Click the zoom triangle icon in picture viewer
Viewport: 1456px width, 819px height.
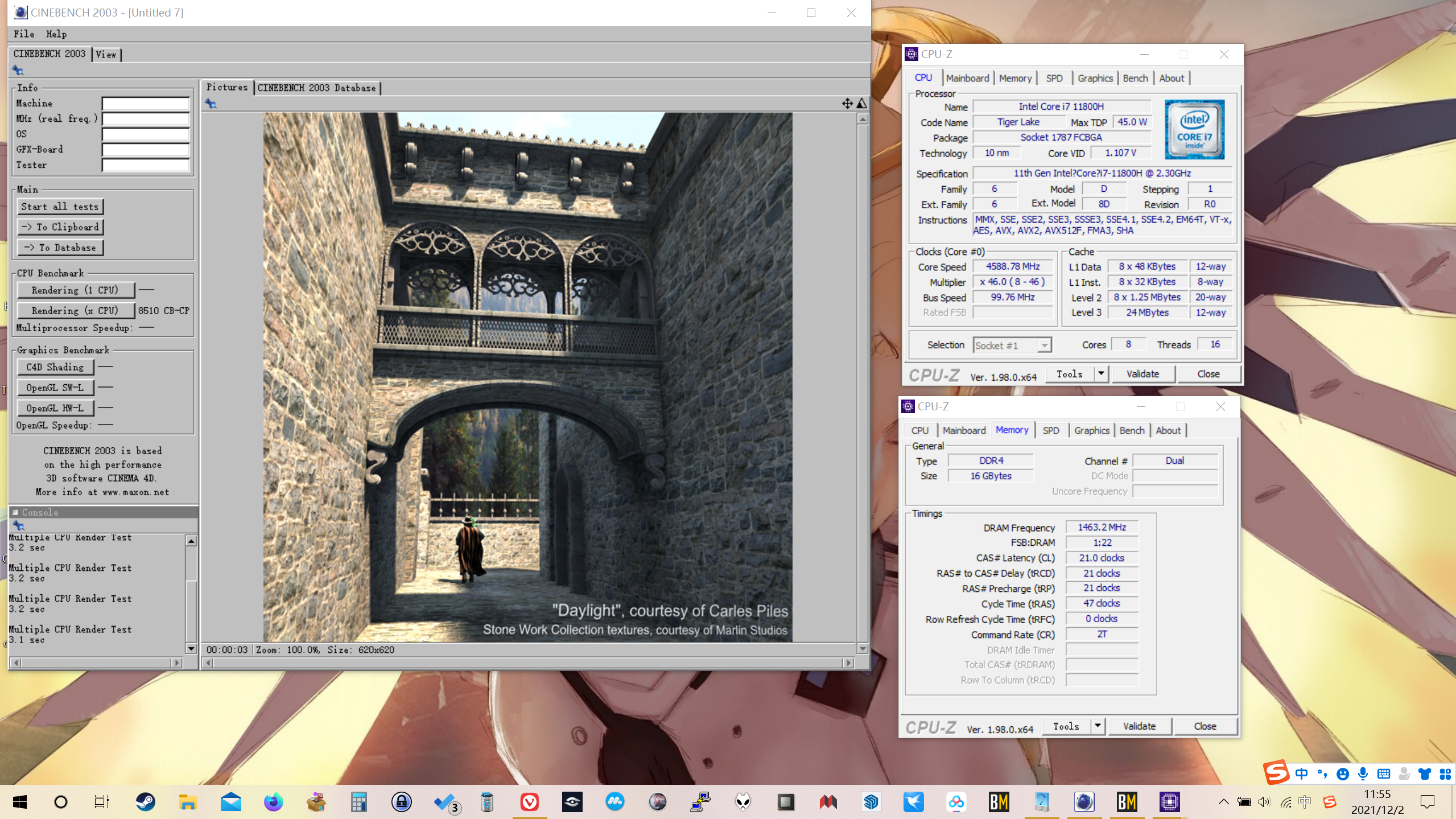pyautogui.click(x=861, y=103)
